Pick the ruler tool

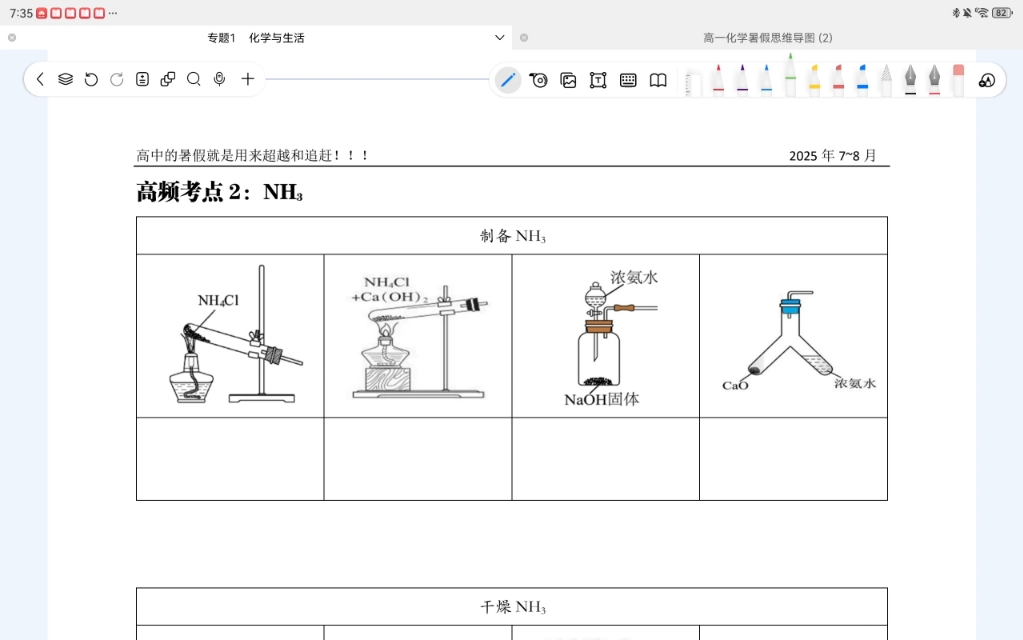[x=694, y=85]
